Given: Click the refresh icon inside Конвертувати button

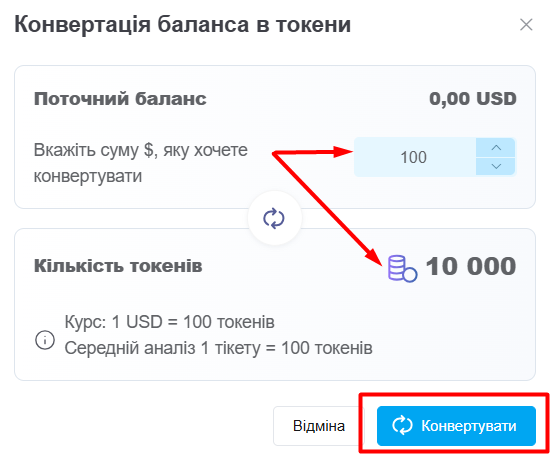Looking at the screenshot, I should 402,425.
